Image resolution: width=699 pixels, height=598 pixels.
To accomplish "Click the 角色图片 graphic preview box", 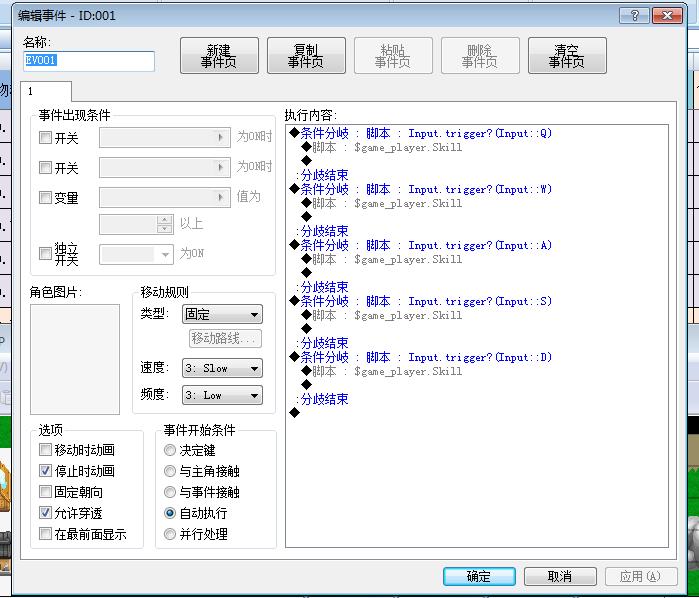I will pos(75,359).
